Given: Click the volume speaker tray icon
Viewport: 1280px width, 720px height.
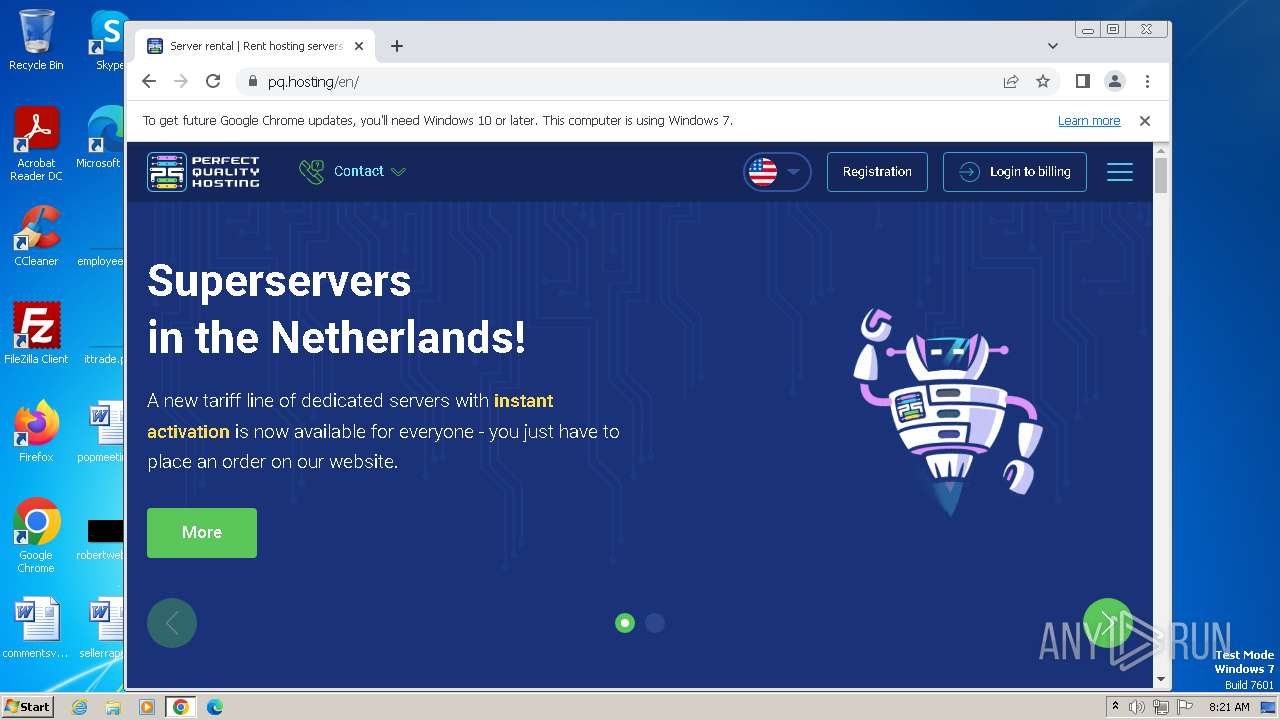Looking at the screenshot, I should click(1137, 707).
